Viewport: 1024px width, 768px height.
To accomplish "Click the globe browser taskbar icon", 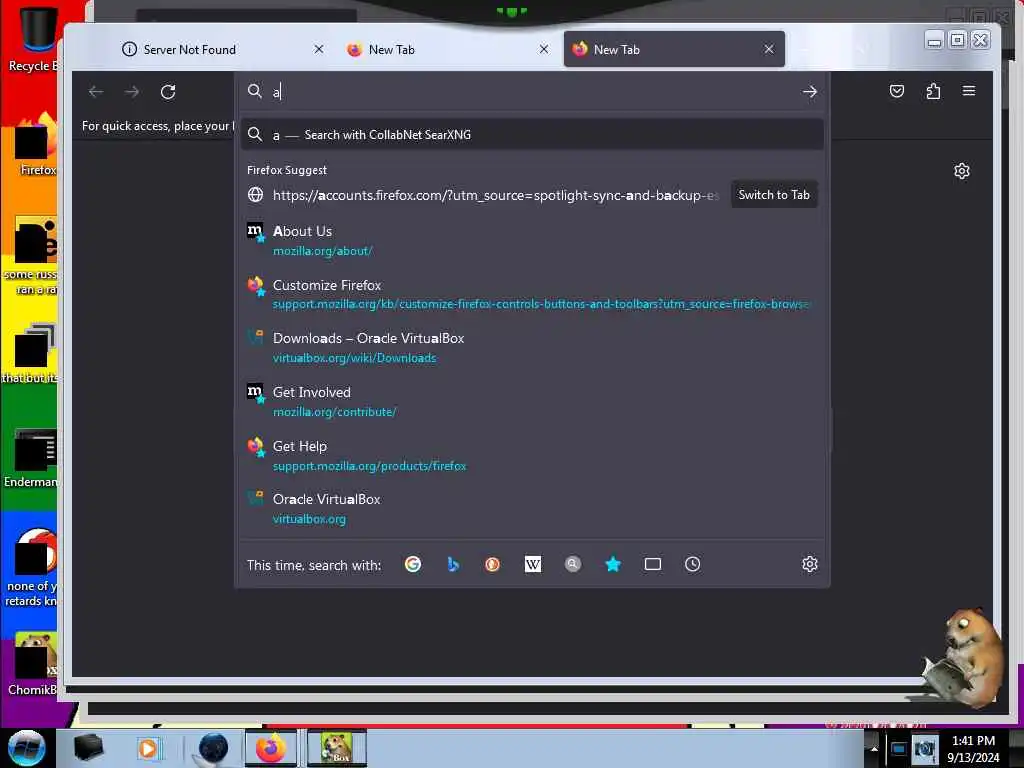I will 213,748.
